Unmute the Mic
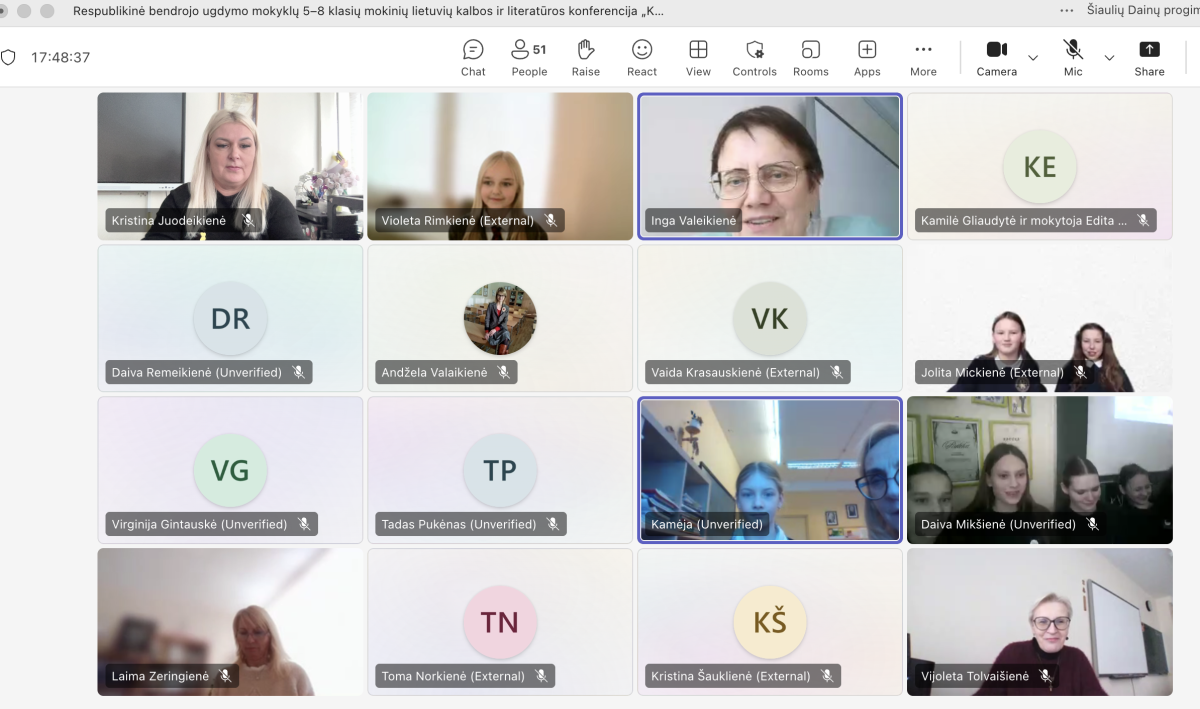1200x709 pixels. point(1073,57)
